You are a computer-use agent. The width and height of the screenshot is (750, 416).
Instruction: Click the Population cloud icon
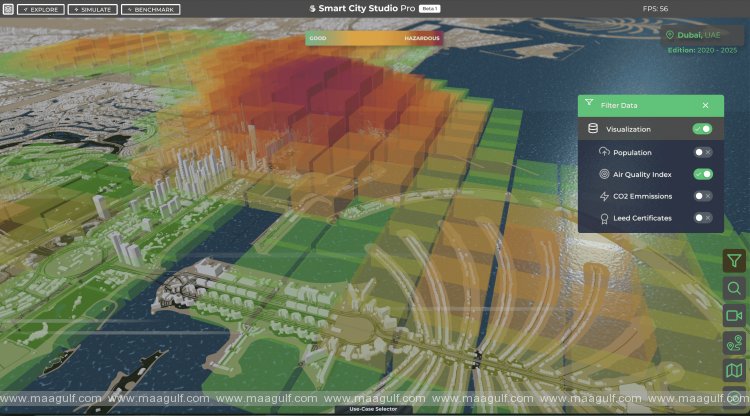(604, 152)
